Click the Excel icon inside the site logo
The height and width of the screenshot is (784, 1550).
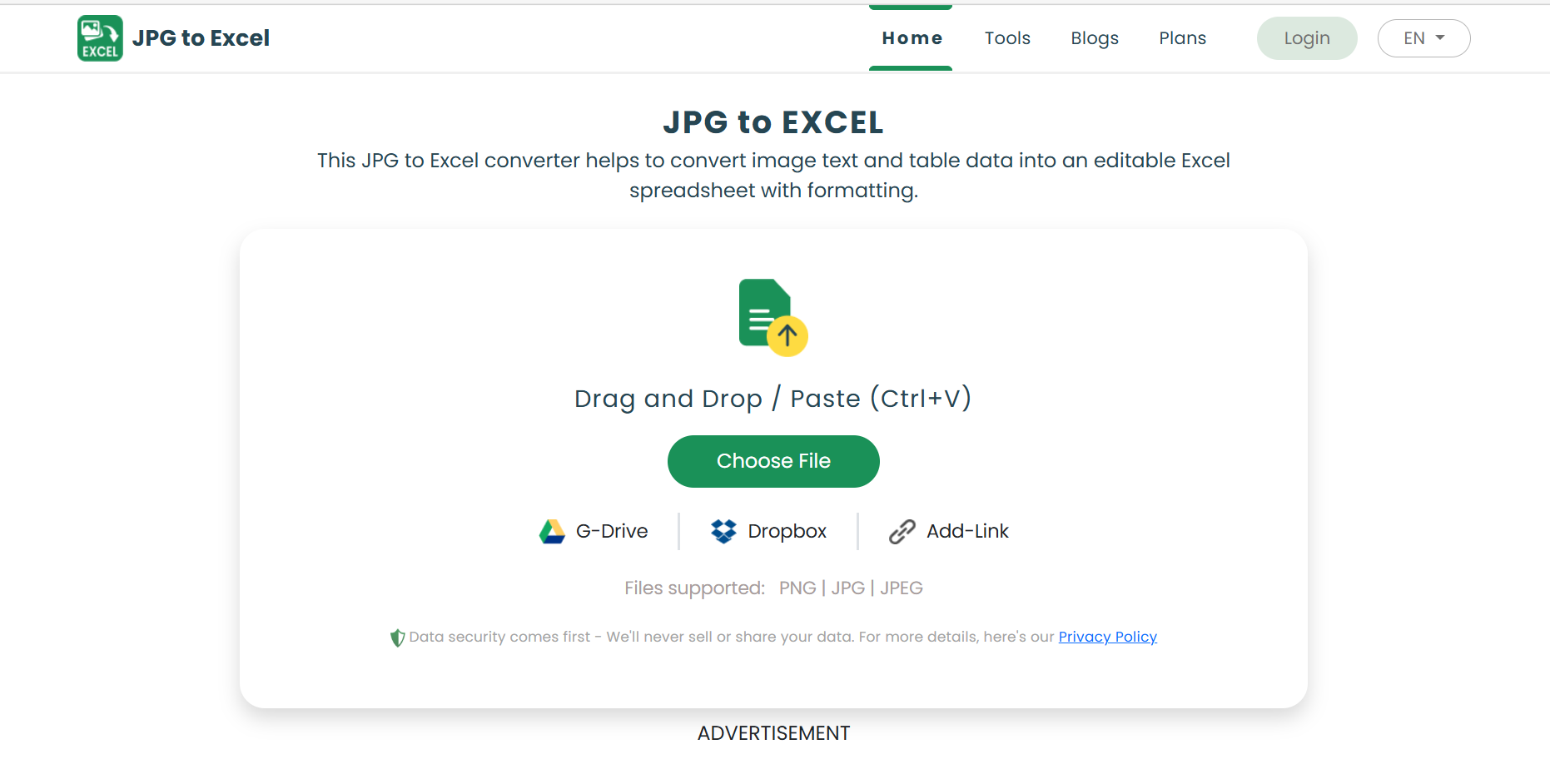99,37
